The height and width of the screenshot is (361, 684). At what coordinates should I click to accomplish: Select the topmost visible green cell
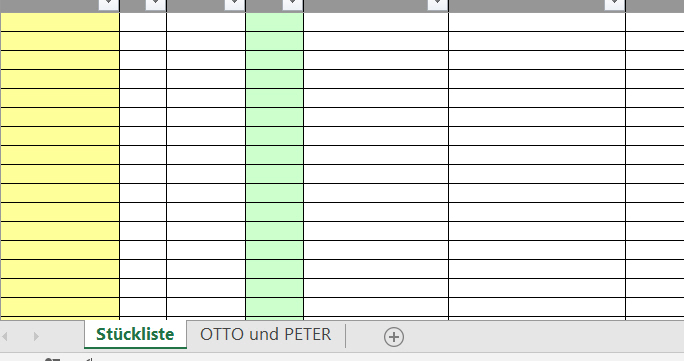(274, 22)
